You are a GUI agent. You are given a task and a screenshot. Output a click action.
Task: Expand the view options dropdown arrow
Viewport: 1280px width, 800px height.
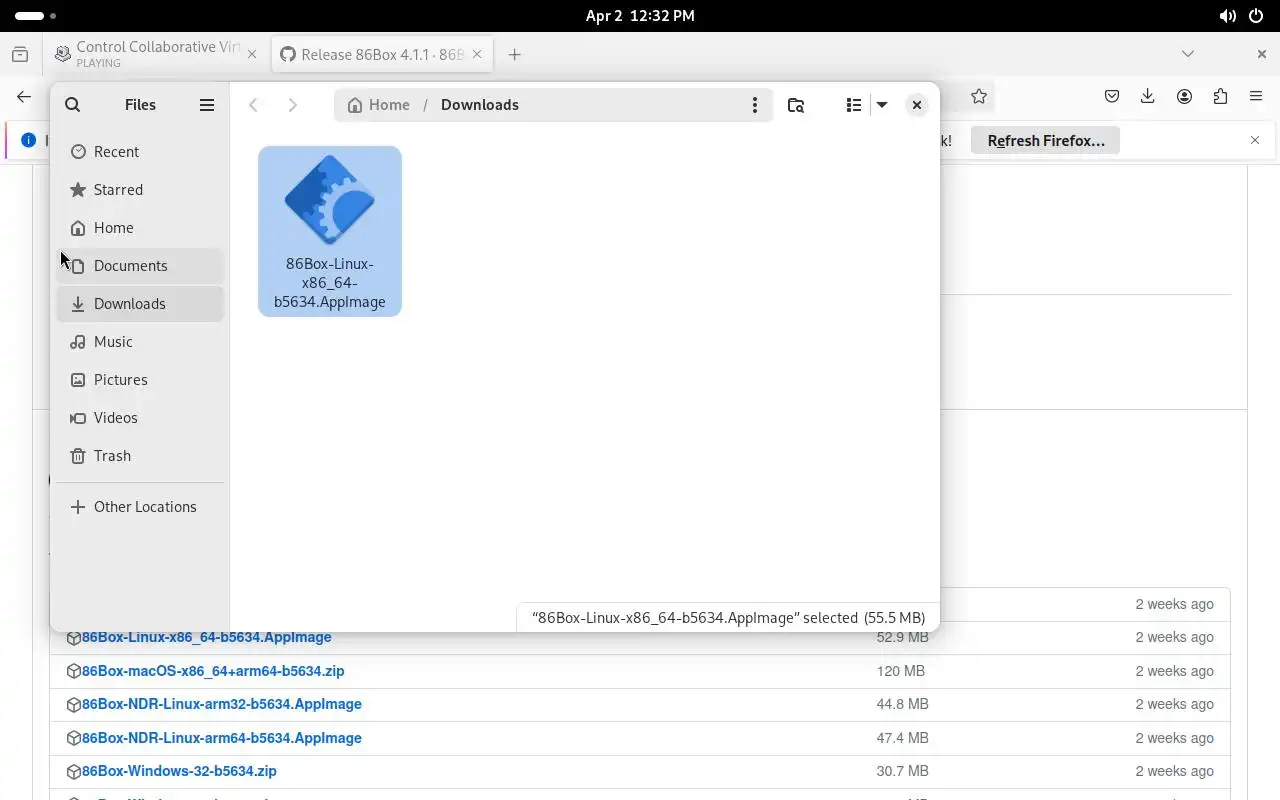pos(882,104)
